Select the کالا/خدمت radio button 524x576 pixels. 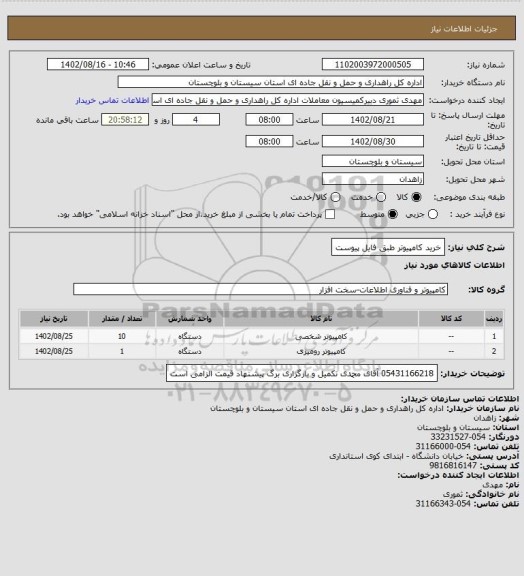tap(335, 197)
